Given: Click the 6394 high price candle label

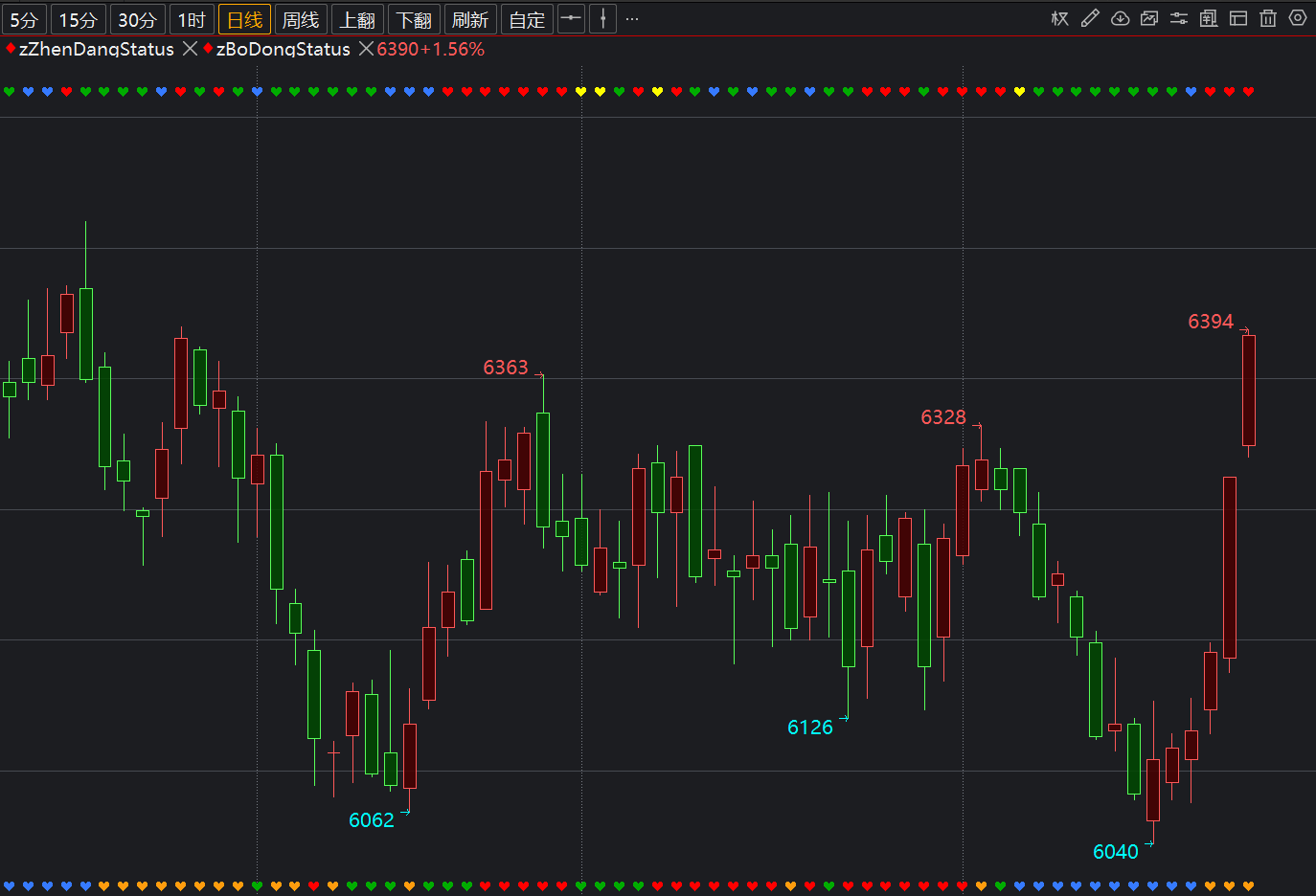Looking at the screenshot, I should click(x=1211, y=322).
